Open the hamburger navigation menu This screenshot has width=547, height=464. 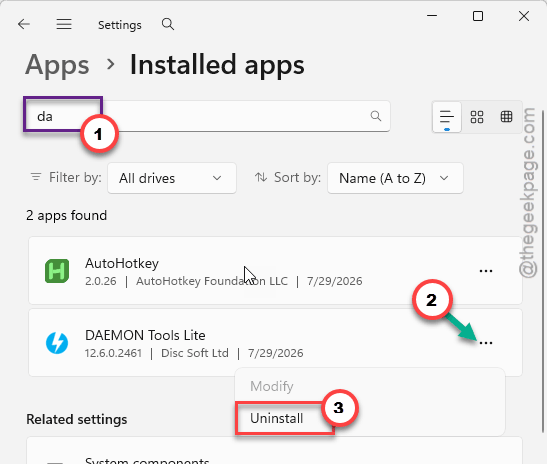coord(64,24)
